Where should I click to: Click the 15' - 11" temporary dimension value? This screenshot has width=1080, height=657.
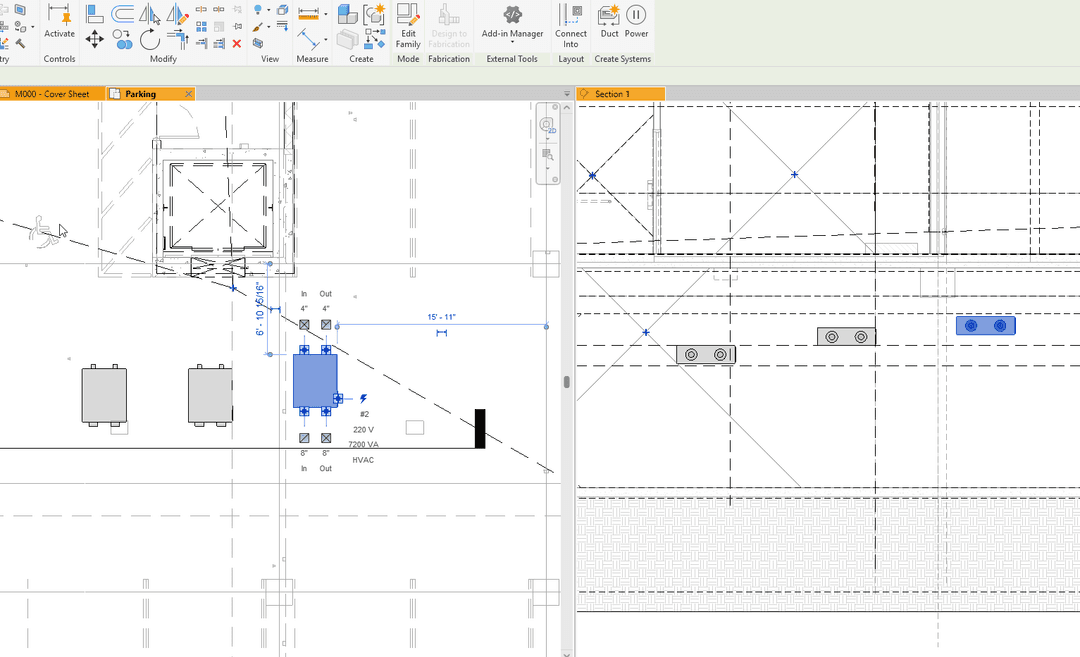pyautogui.click(x=442, y=317)
